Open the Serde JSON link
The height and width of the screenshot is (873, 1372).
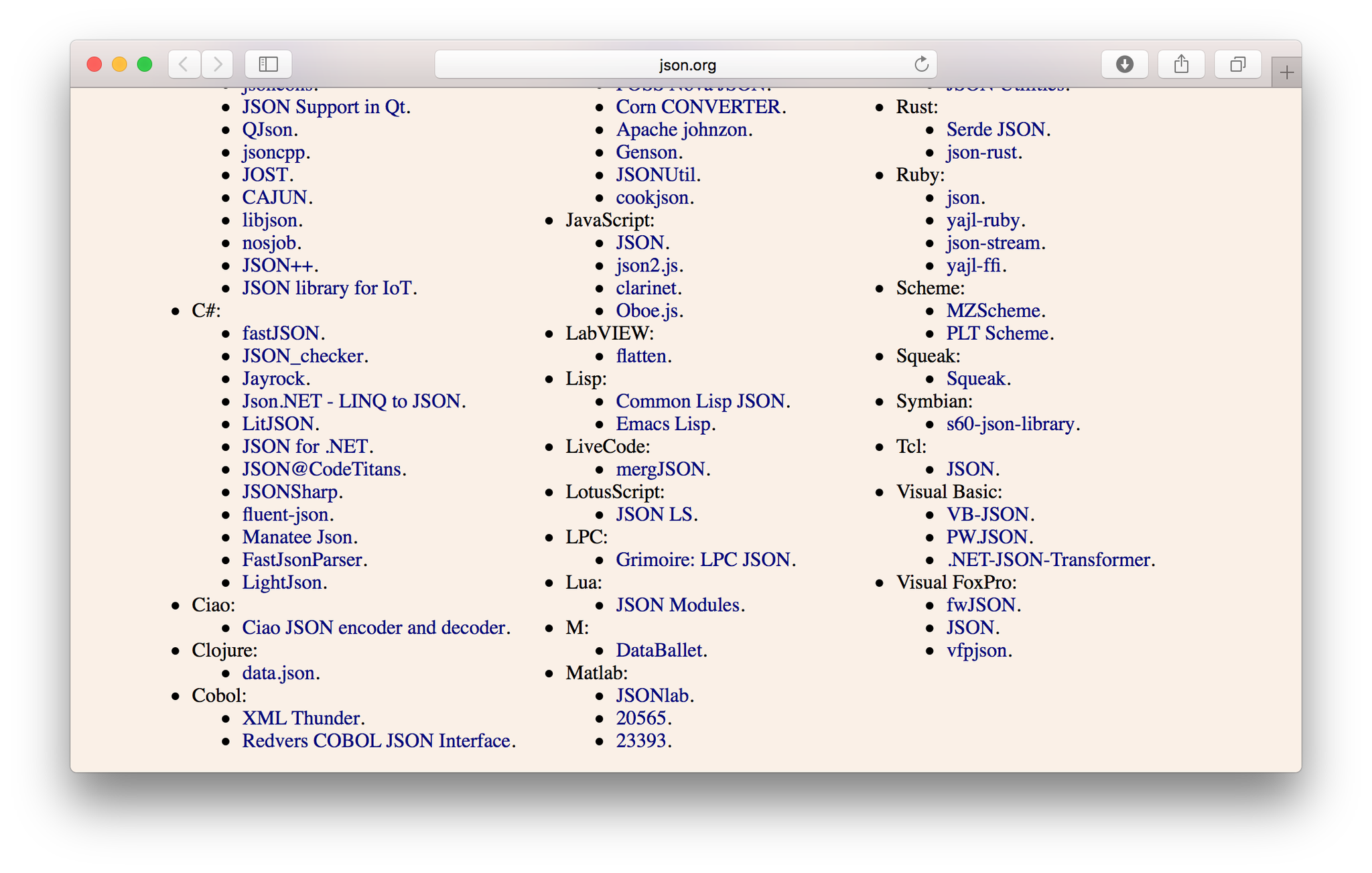[x=996, y=129]
